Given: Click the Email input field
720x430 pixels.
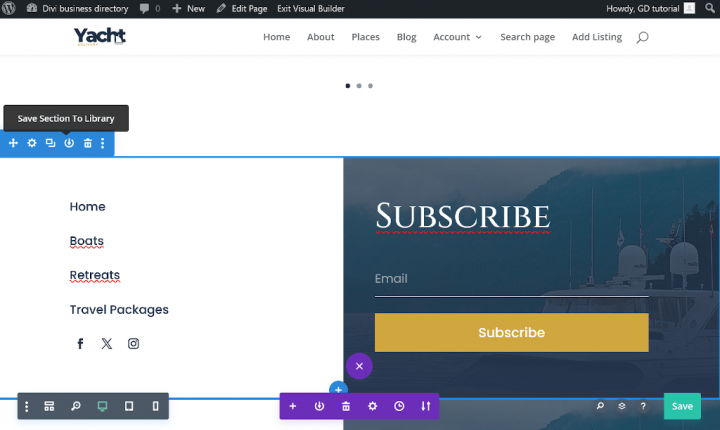Looking at the screenshot, I should pos(511,279).
